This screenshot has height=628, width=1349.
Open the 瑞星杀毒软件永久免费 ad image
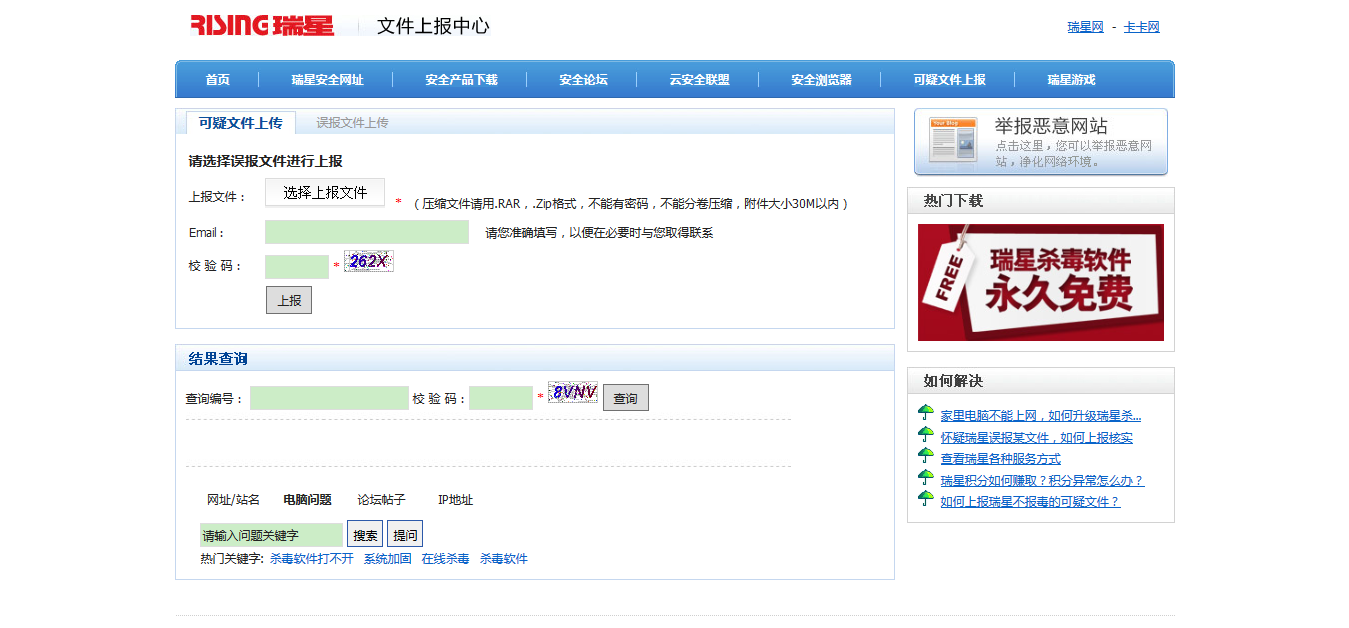pos(1041,282)
